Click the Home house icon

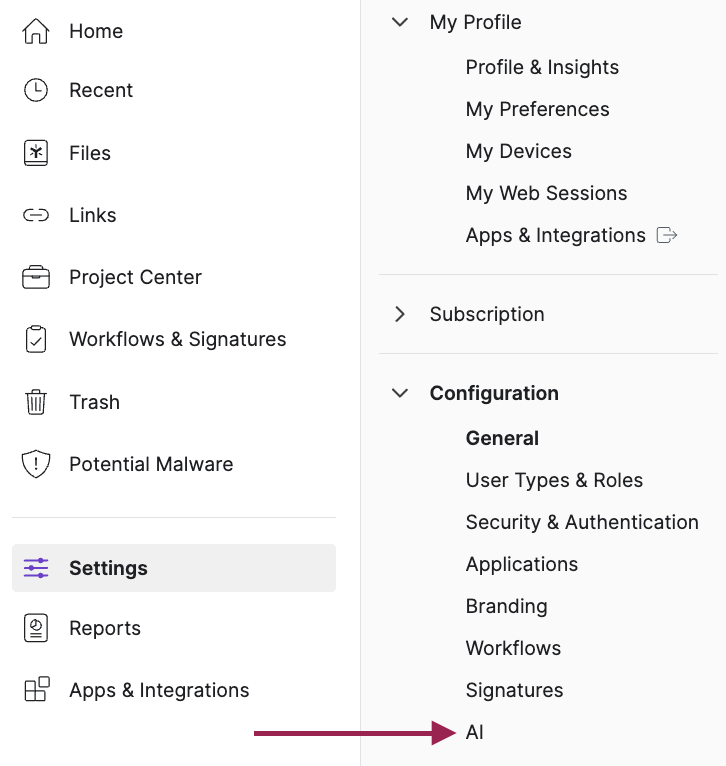coord(36,32)
